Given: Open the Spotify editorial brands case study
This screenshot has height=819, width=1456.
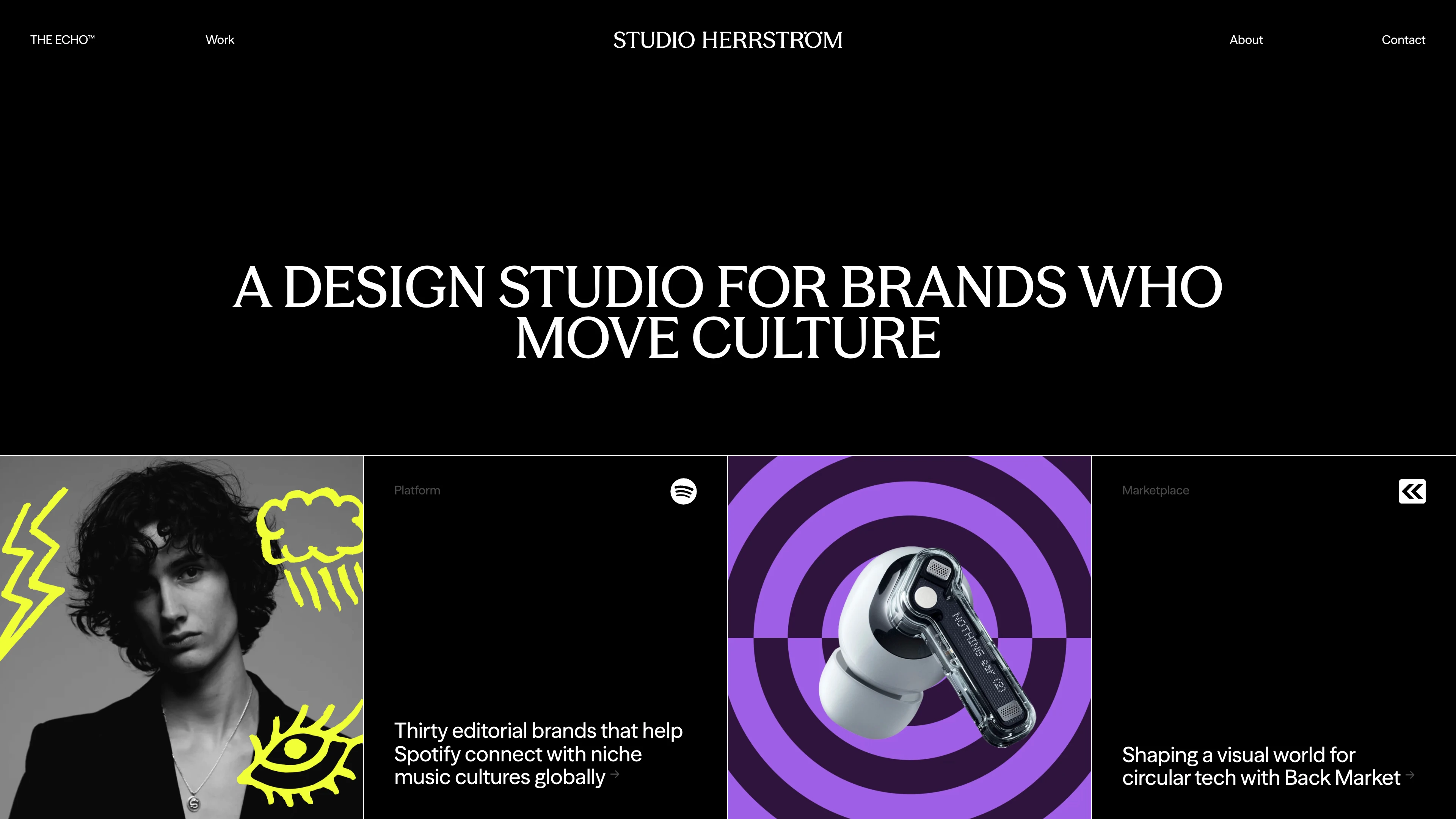Looking at the screenshot, I should pos(538,753).
